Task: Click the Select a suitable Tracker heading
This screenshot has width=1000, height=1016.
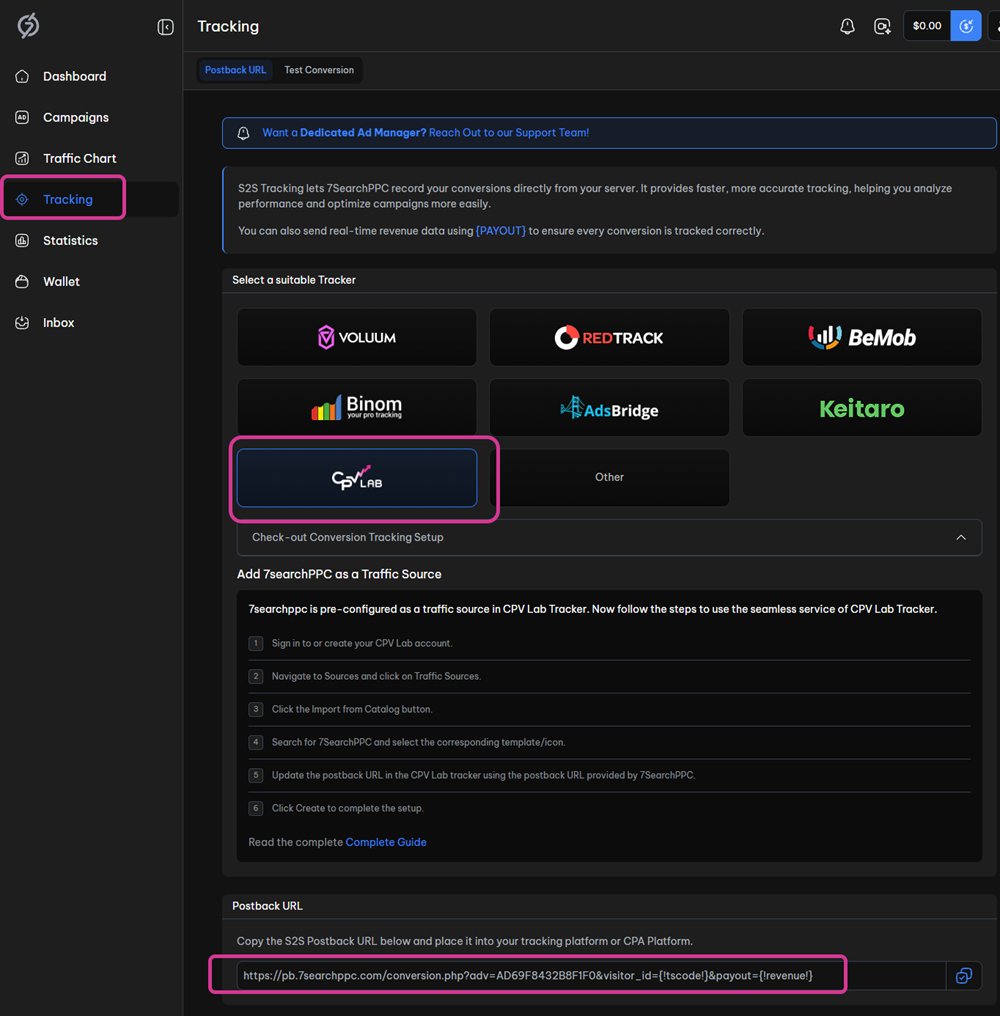Action: pos(294,280)
